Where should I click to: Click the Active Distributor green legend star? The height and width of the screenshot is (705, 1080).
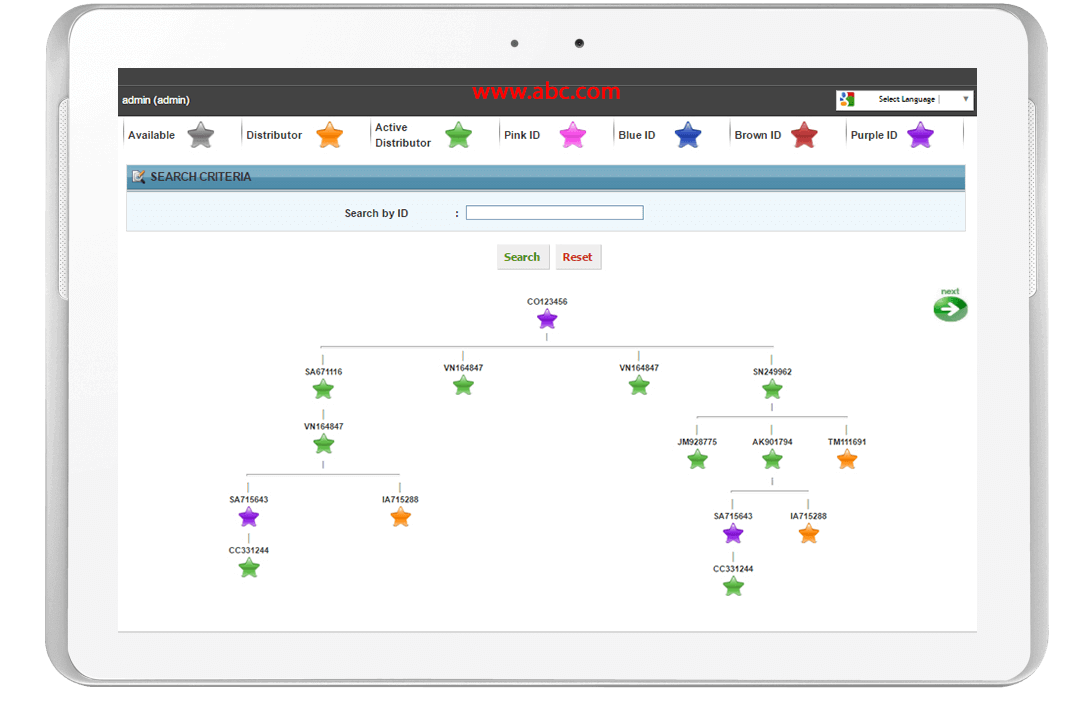(x=458, y=135)
